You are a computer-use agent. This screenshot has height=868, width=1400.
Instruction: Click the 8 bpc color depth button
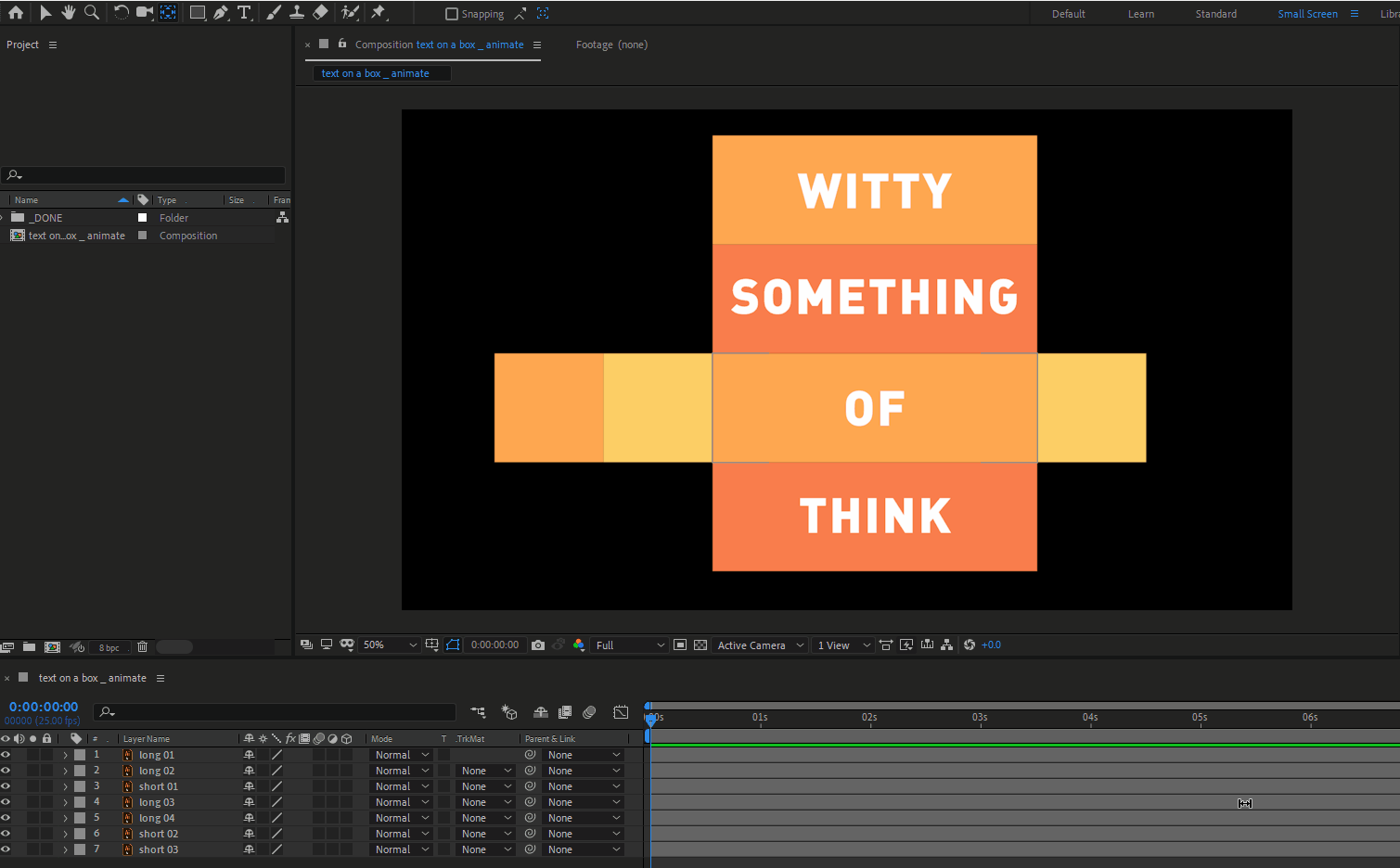coord(109,648)
